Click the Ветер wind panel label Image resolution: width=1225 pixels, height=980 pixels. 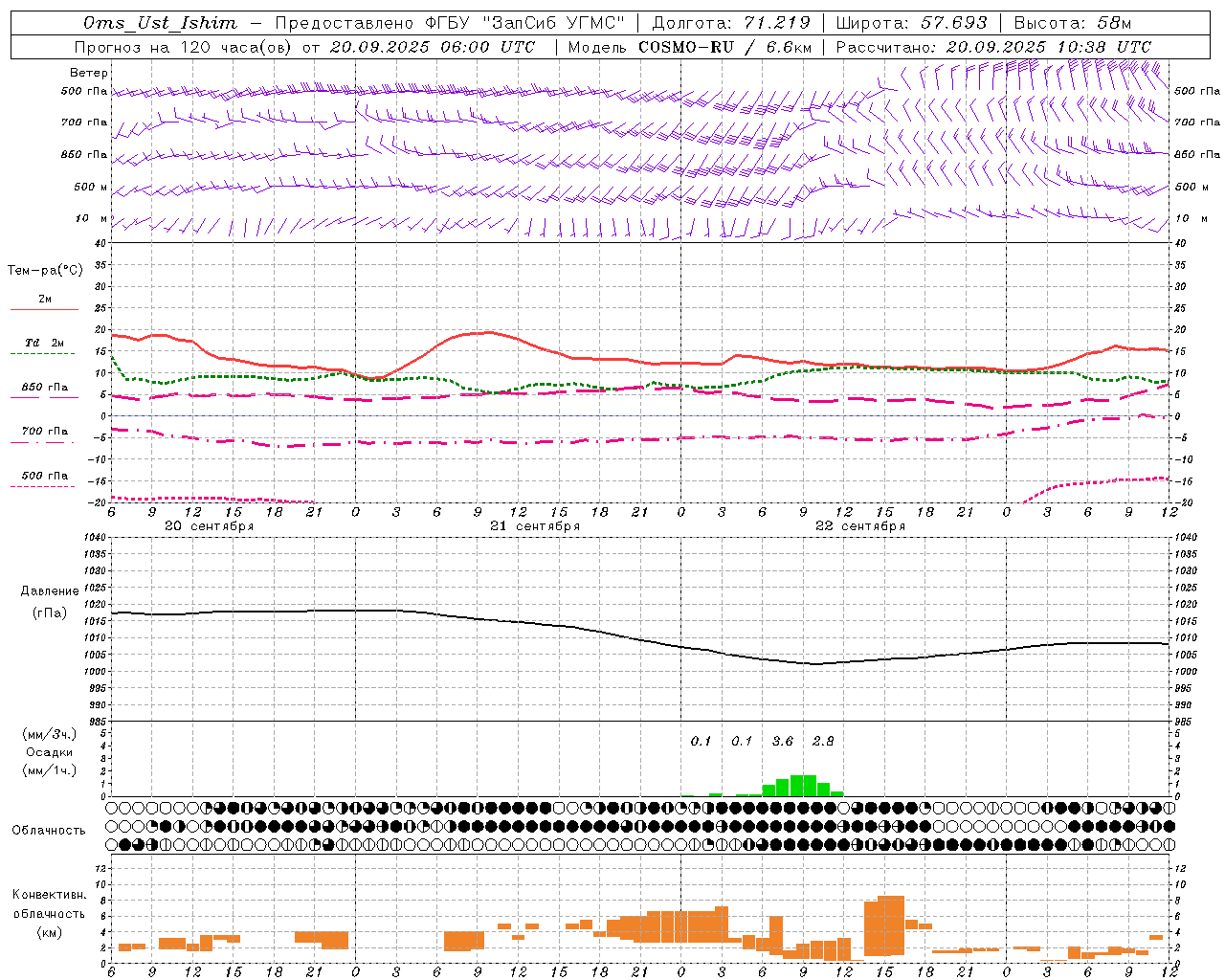click(89, 73)
